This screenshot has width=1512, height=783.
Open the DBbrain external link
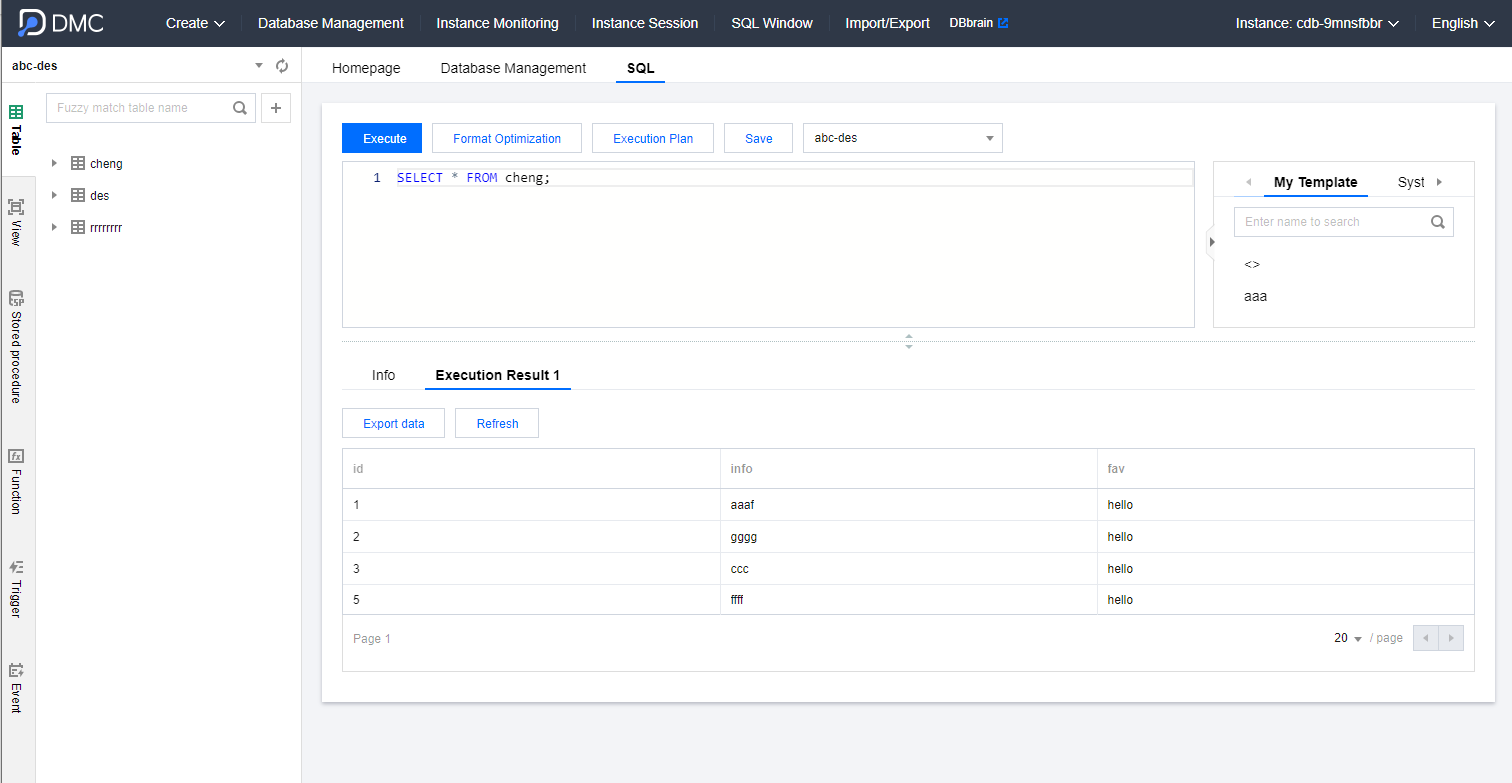pos(978,23)
